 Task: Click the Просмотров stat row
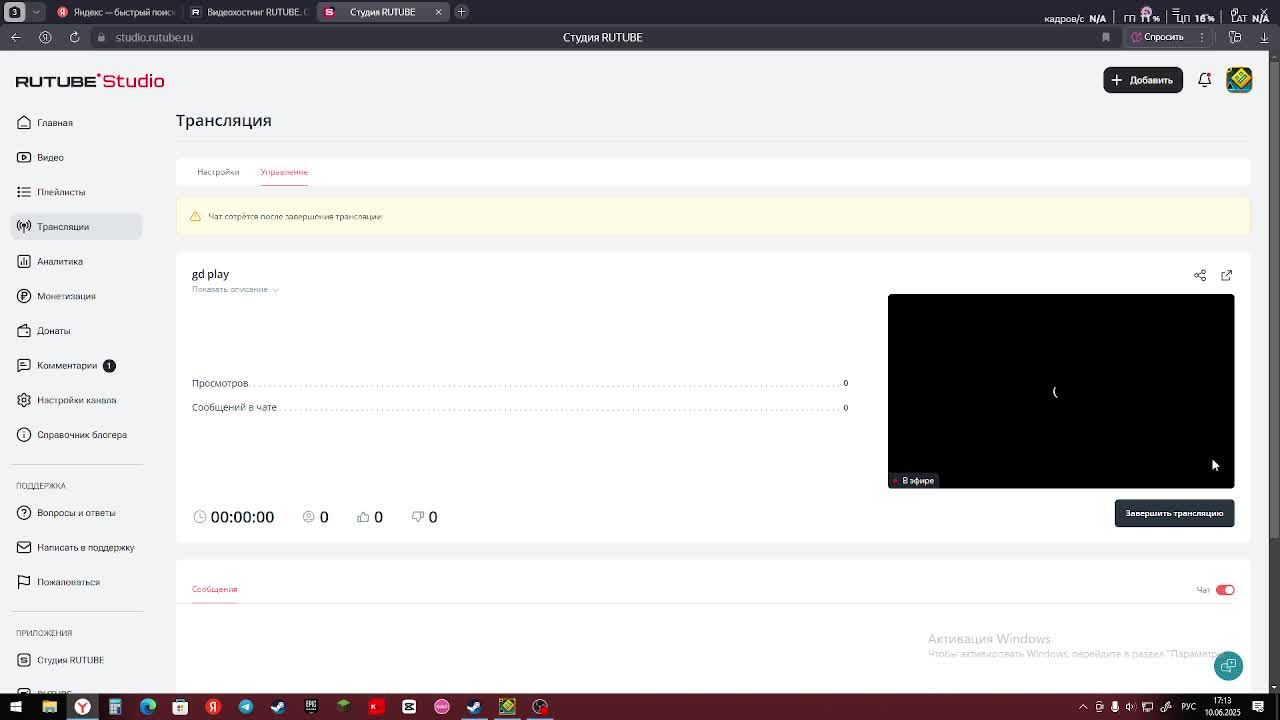click(x=520, y=383)
